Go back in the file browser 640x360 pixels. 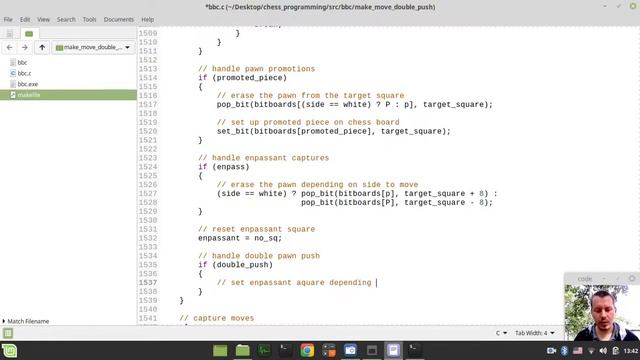tap(9, 47)
